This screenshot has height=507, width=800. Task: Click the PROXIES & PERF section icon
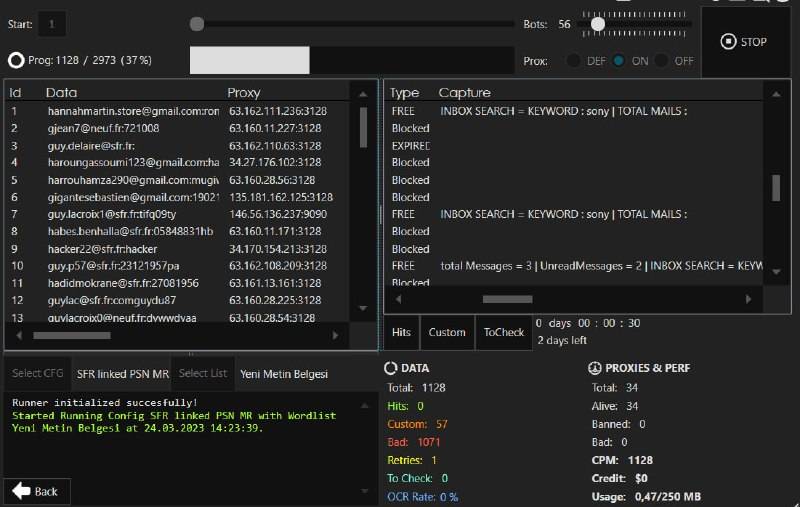594,368
